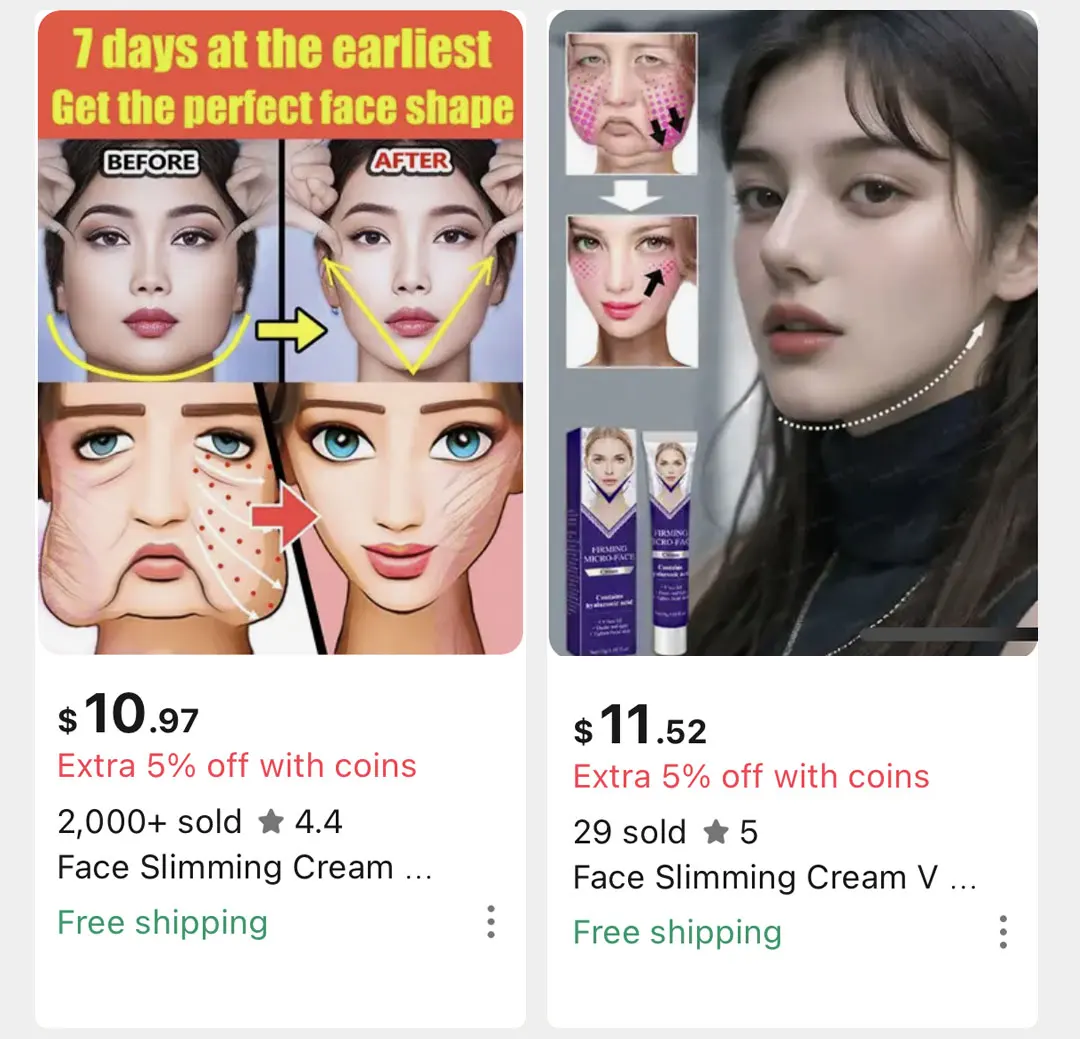Click 'Free shipping' on the right product card
This screenshot has width=1080, height=1039.
coord(677,932)
